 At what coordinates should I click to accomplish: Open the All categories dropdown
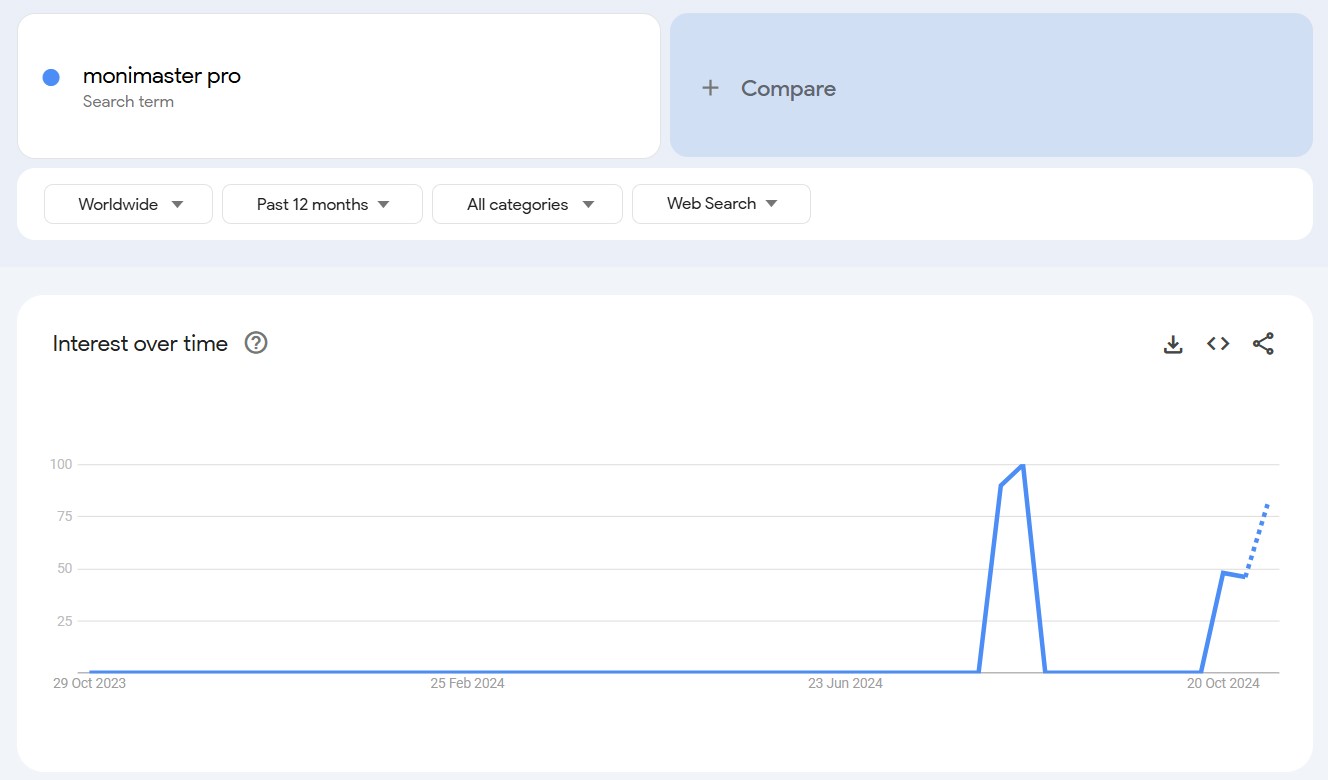527,204
